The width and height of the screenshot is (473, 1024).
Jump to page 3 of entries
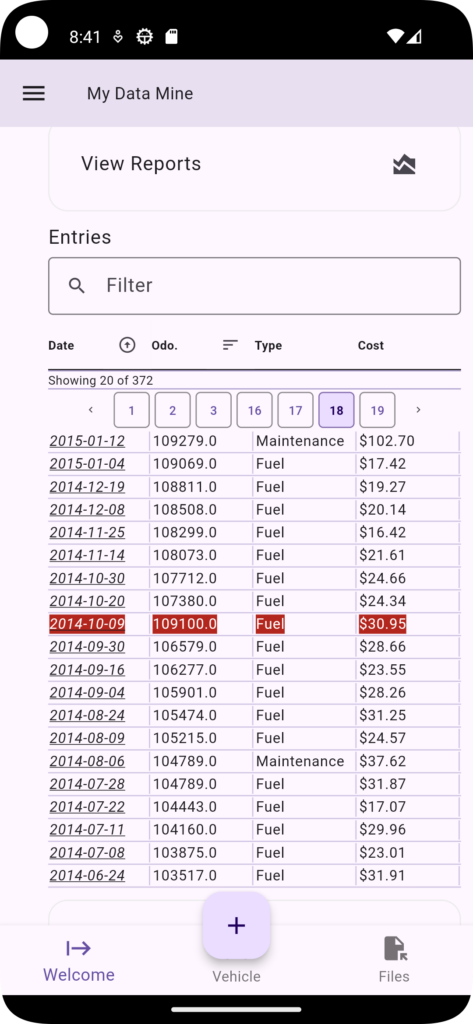214,410
